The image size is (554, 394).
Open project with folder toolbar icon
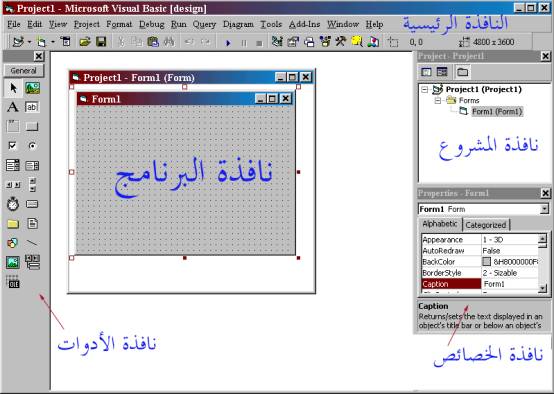[85, 42]
